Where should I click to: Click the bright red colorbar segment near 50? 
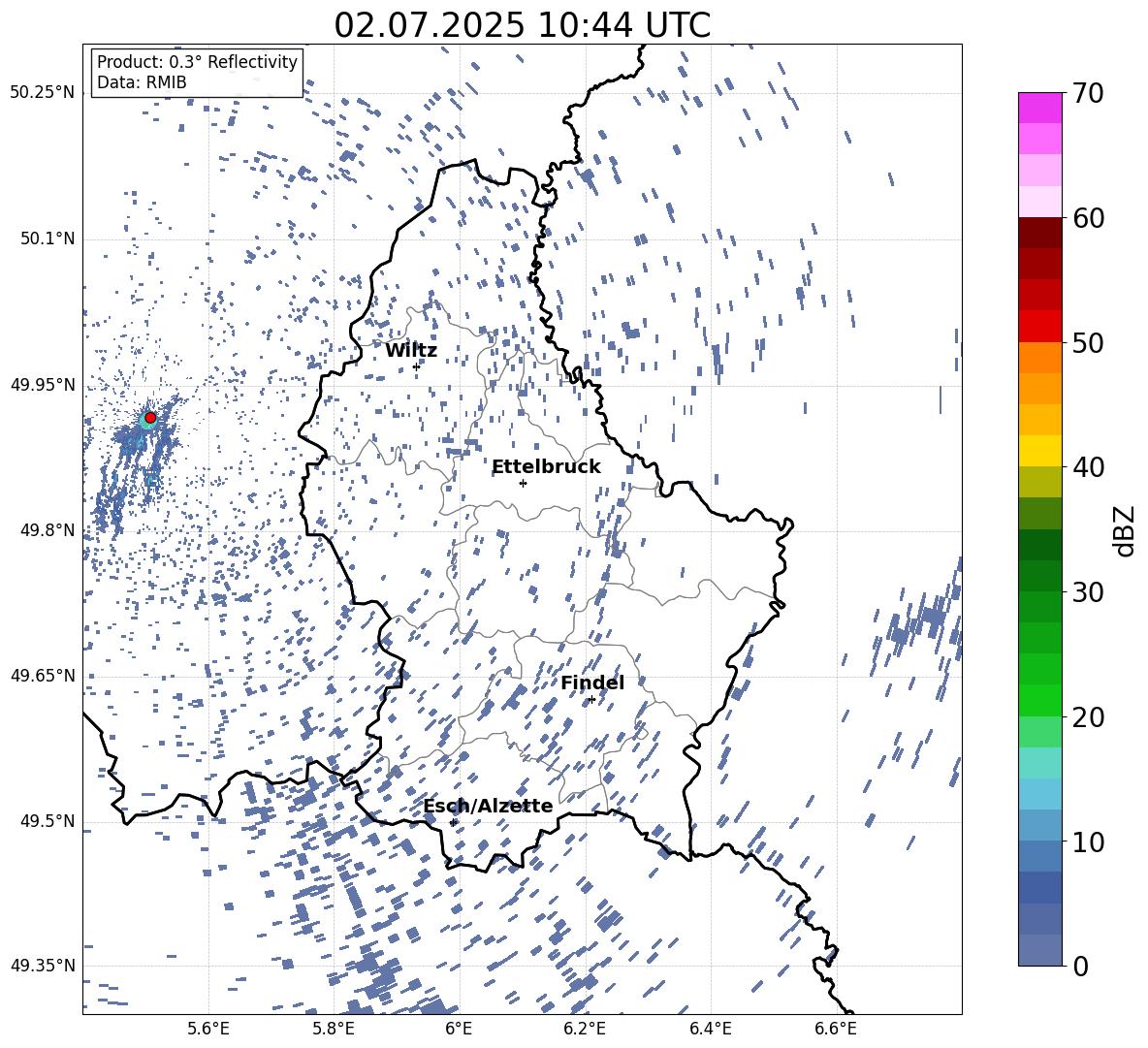tap(1040, 326)
